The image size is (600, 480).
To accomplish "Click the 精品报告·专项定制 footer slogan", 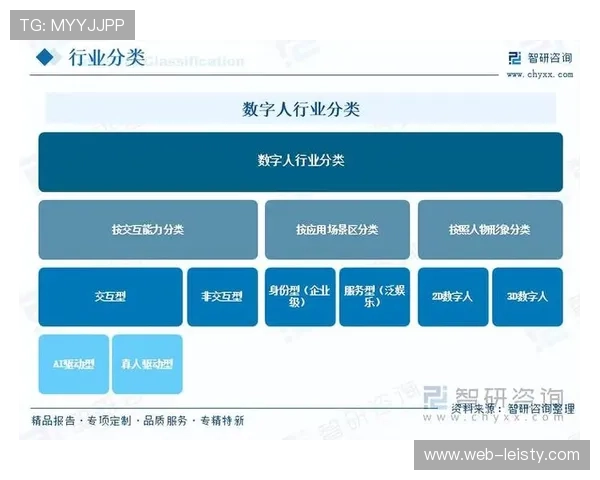I will click(138, 421).
